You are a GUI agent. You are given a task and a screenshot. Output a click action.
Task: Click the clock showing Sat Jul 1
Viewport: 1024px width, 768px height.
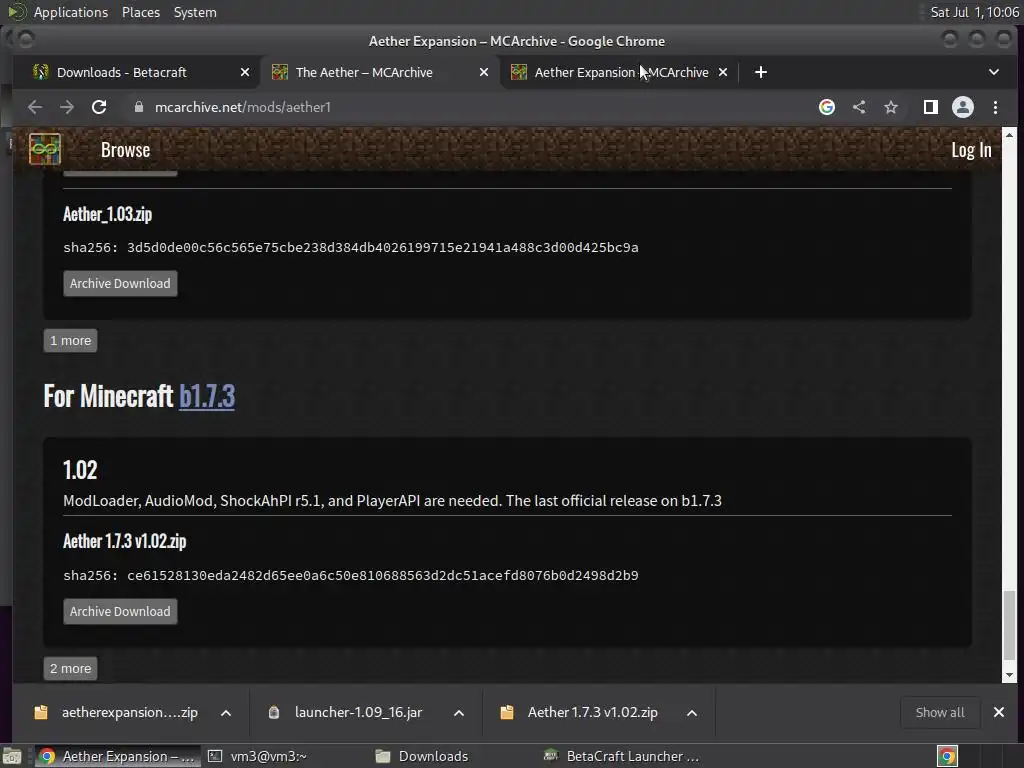tap(974, 12)
